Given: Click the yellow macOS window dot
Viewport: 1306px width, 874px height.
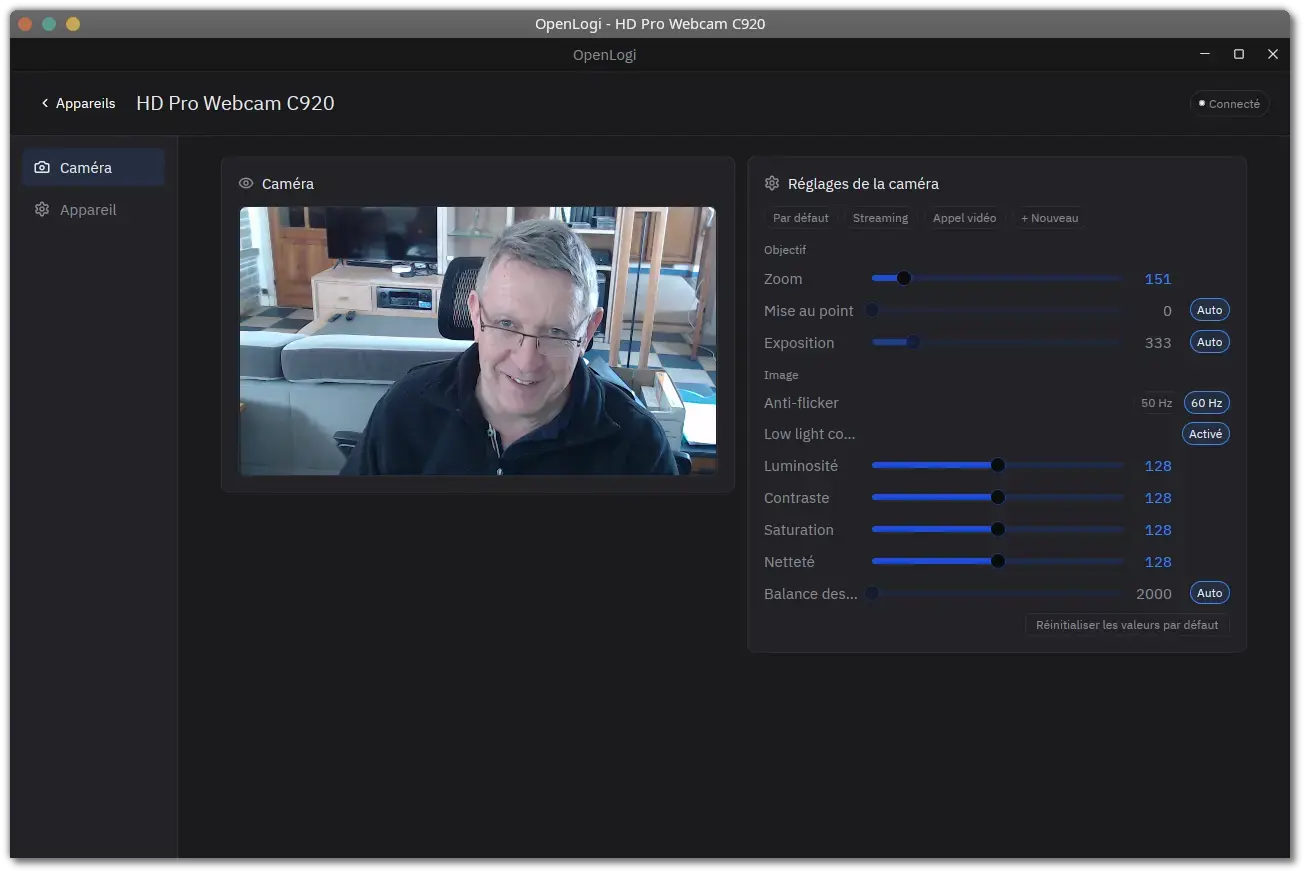Looking at the screenshot, I should (73, 24).
